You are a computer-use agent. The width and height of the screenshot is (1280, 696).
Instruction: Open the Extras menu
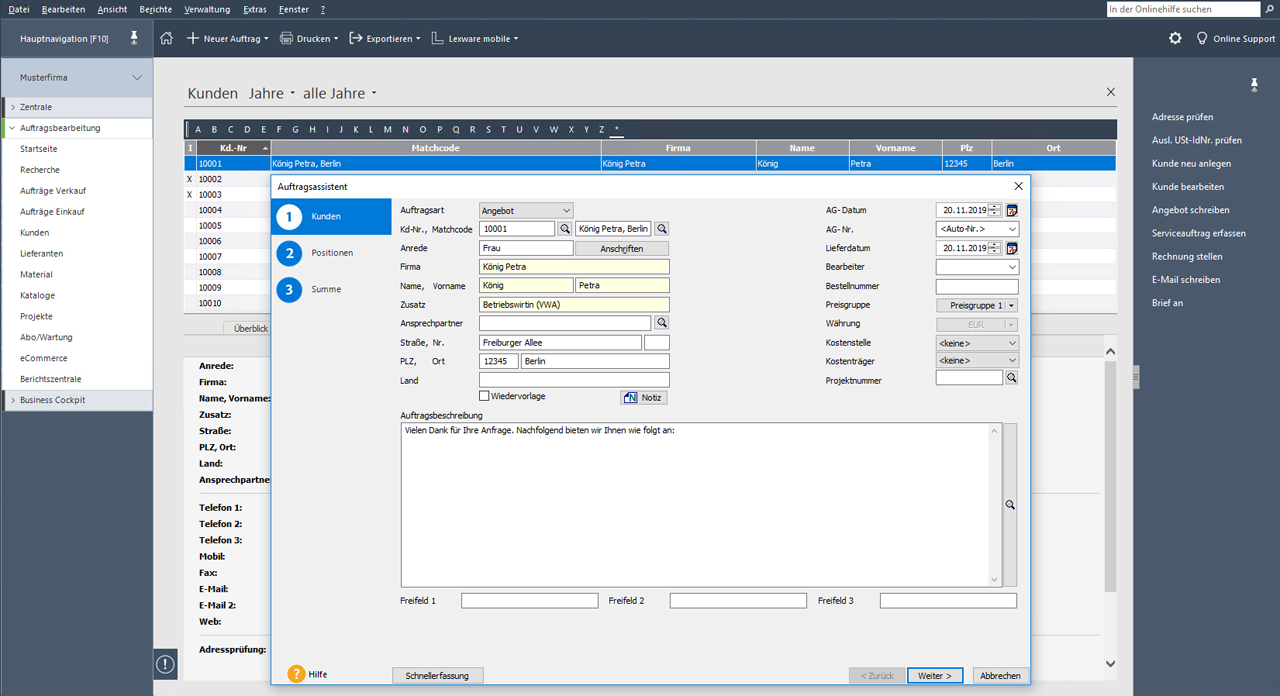(x=254, y=9)
